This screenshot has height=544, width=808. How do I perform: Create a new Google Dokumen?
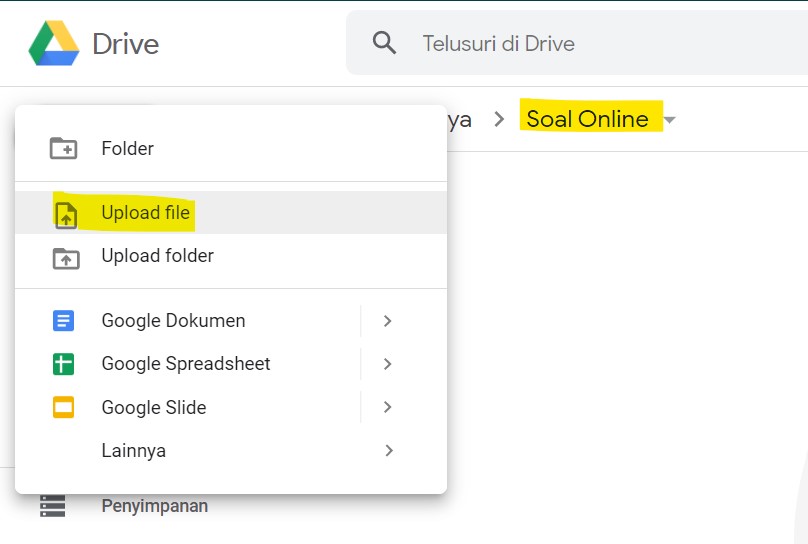pyautogui.click(x=188, y=320)
